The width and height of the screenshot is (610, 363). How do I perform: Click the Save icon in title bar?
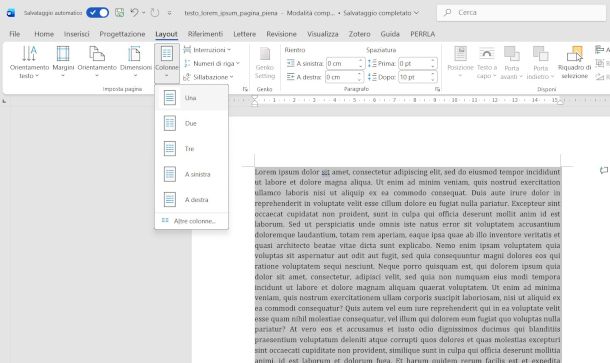tap(119, 13)
